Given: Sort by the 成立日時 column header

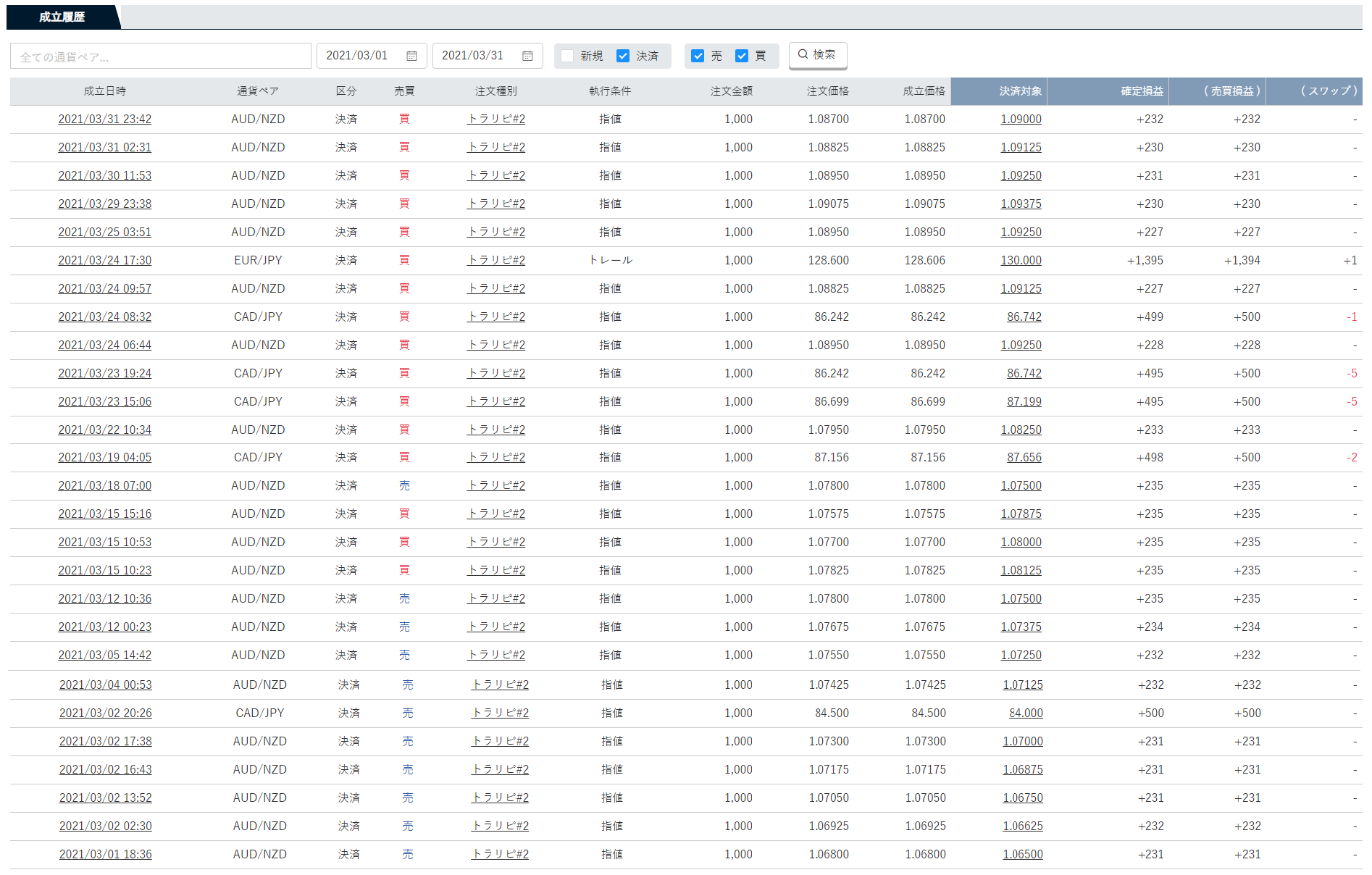Looking at the screenshot, I should [105, 91].
